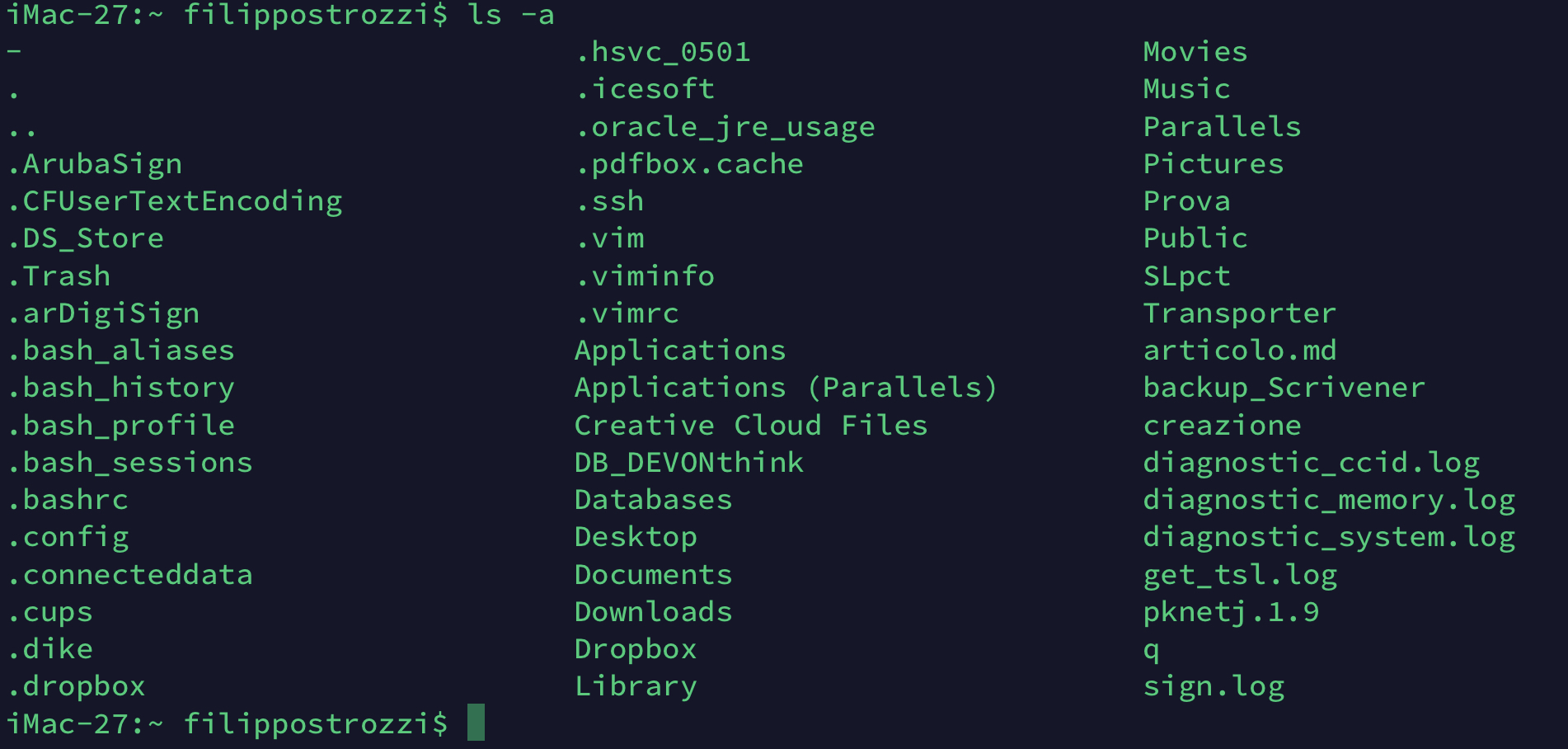Select the pknetj.1.9 entry

tap(1231, 612)
